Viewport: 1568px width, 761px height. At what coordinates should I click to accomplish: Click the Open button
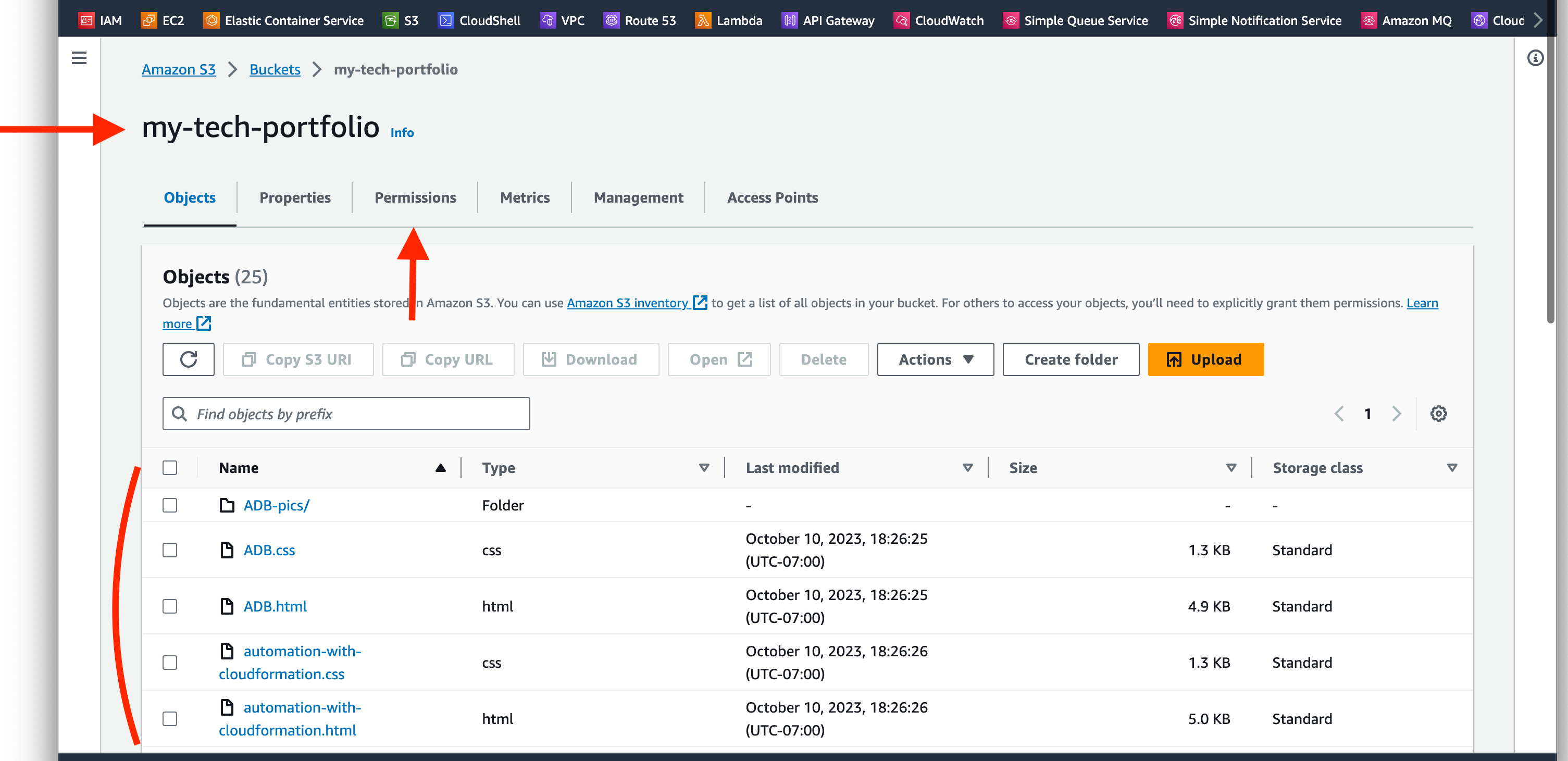[x=719, y=359]
